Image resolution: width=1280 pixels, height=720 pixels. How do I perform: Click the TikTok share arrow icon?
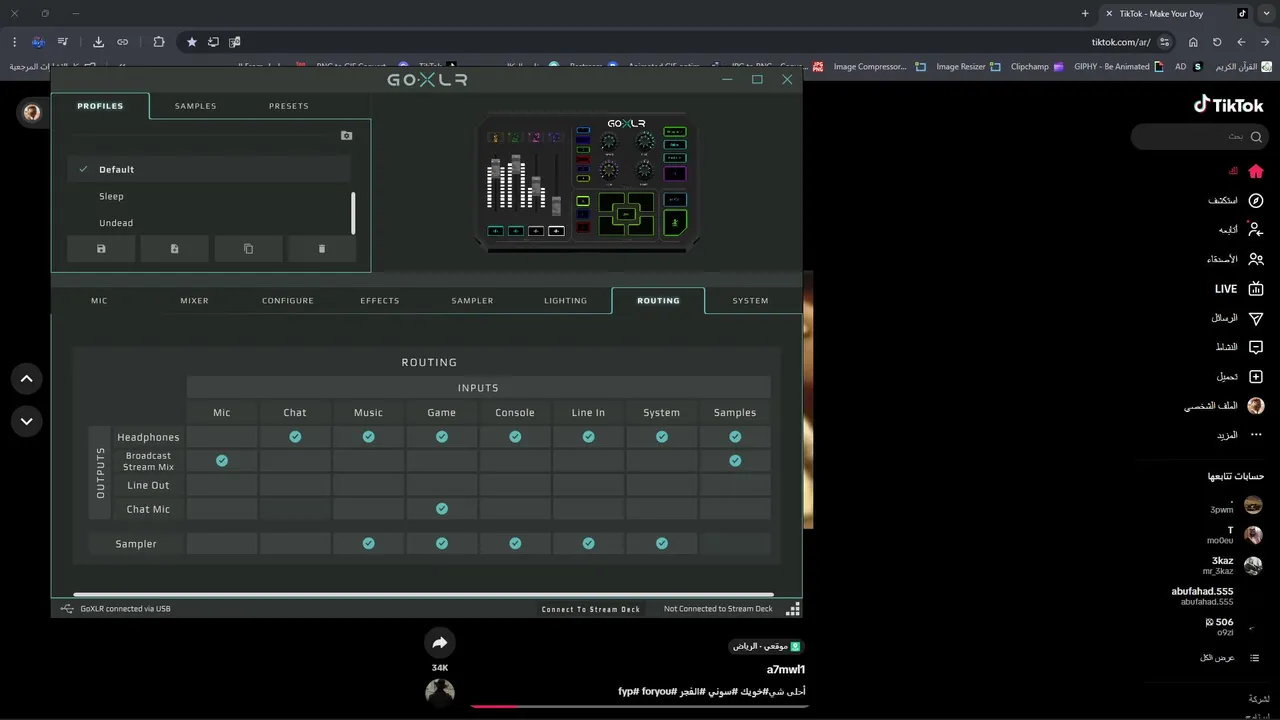[x=440, y=643]
